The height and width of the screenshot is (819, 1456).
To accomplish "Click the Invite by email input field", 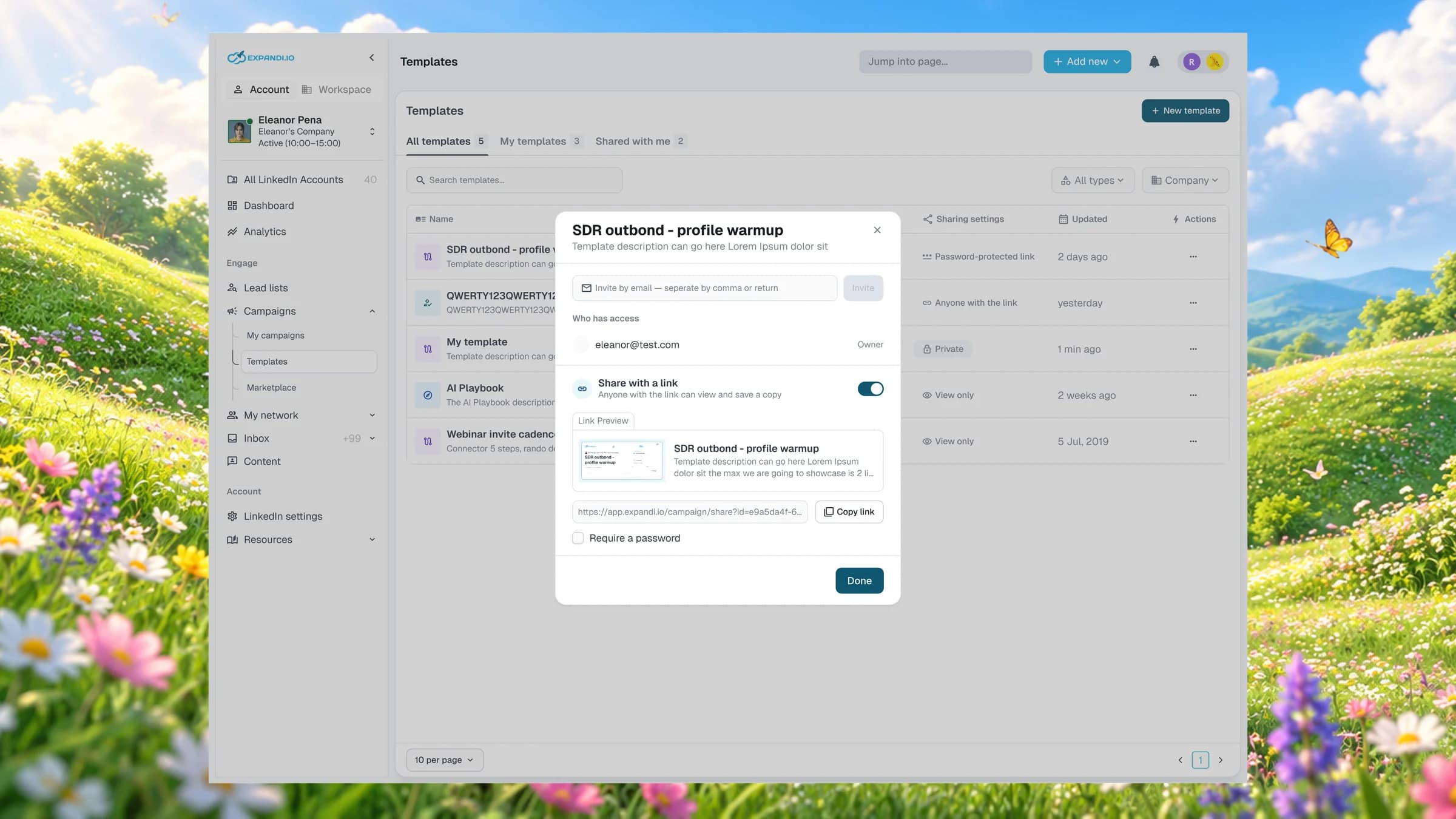I will click(704, 288).
